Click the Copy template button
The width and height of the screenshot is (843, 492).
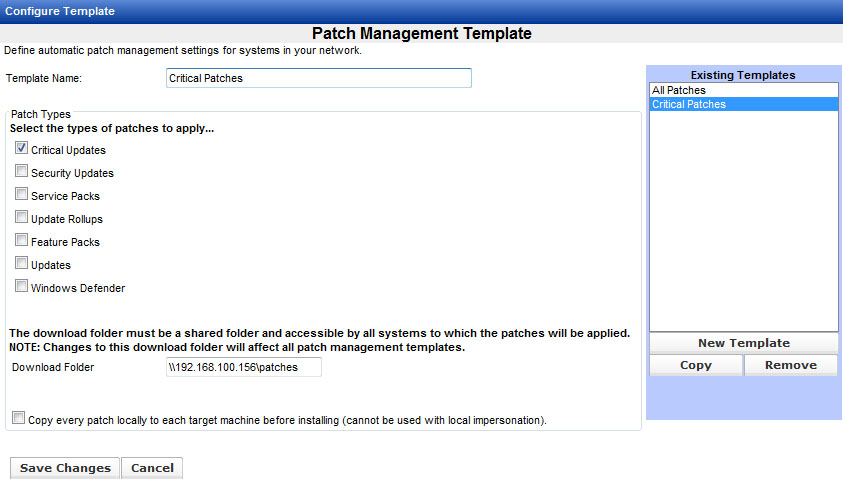(x=695, y=365)
